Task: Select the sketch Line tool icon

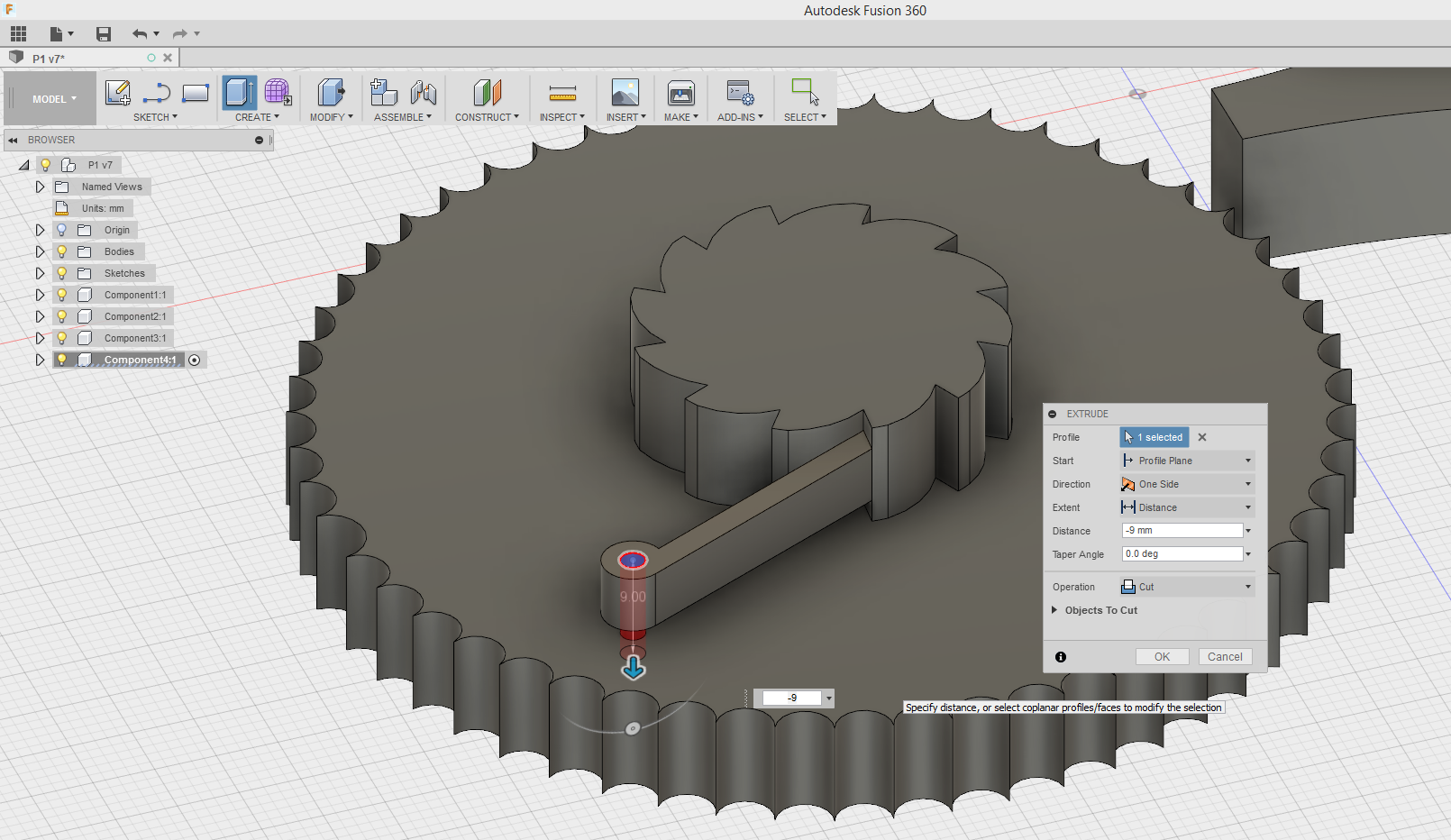Action: point(157,92)
